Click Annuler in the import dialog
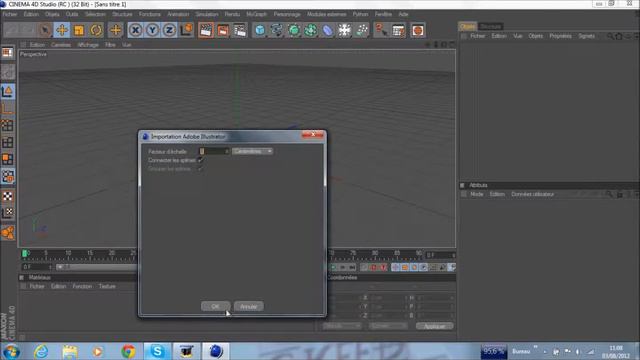Screen dimensions: 640x360 click(x=249, y=306)
